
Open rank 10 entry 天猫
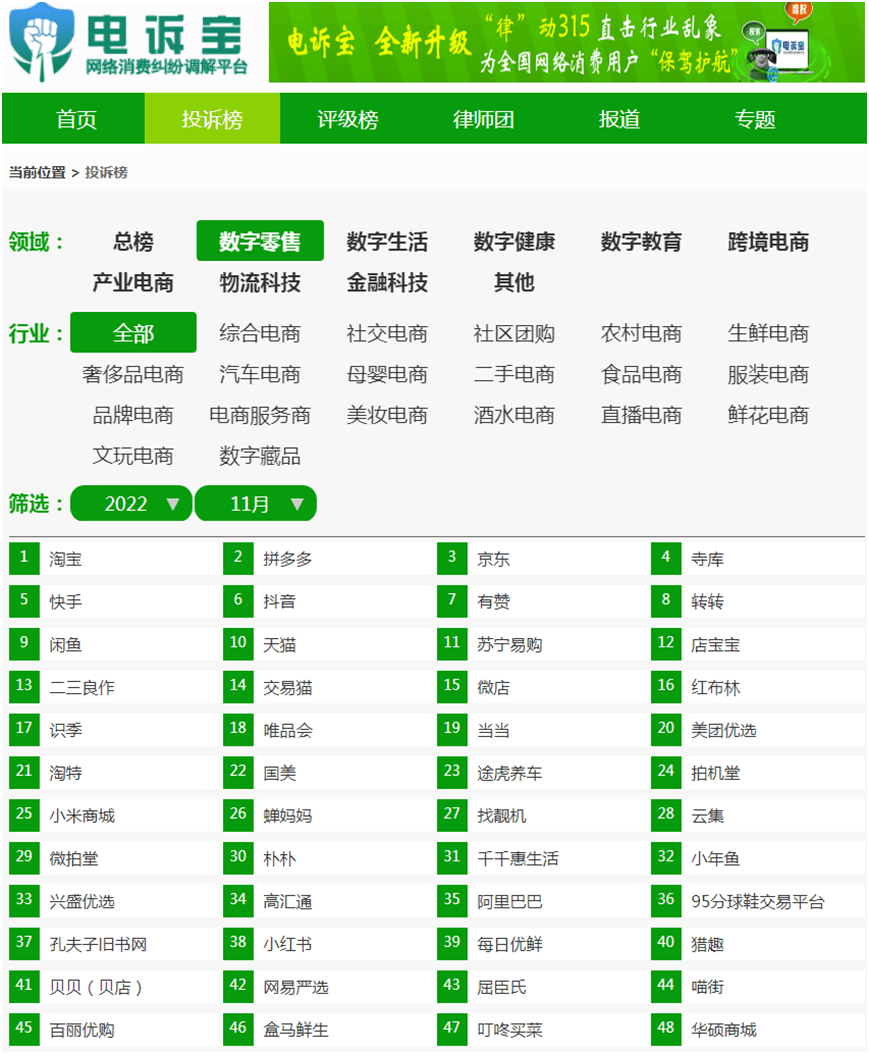[x=280, y=645]
